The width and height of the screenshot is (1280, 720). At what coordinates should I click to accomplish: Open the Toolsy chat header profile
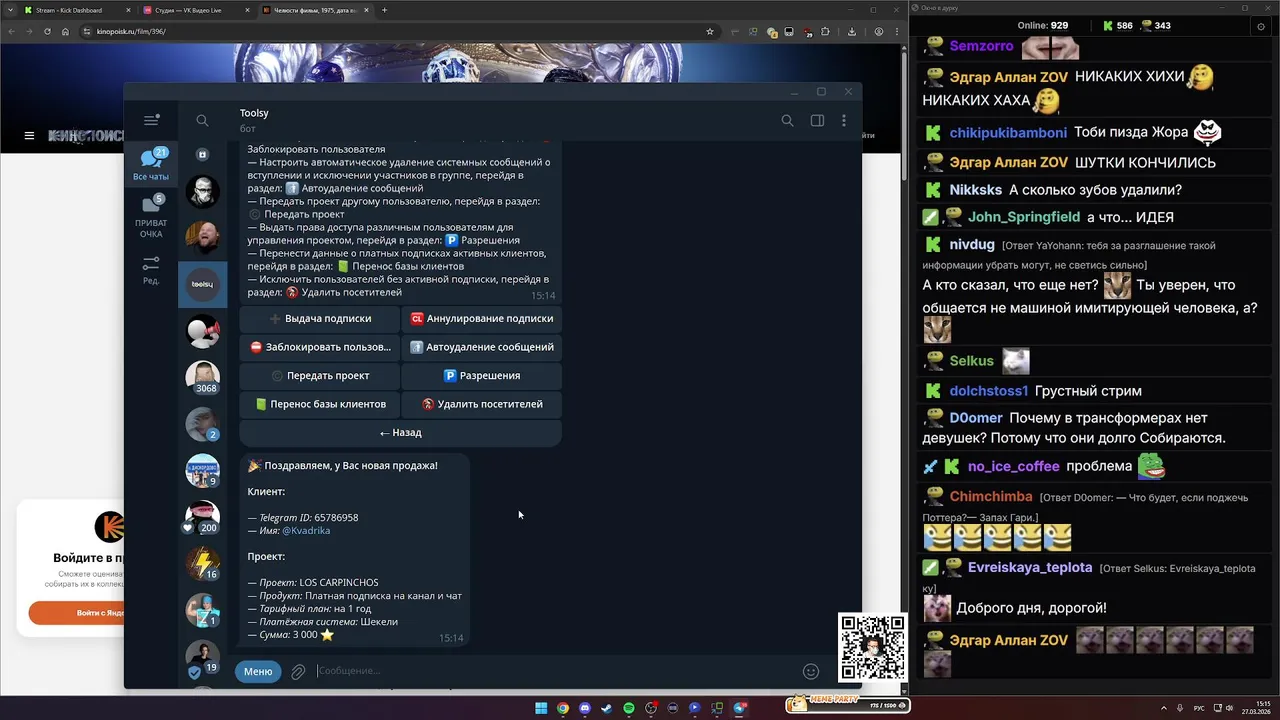pyautogui.click(x=254, y=120)
